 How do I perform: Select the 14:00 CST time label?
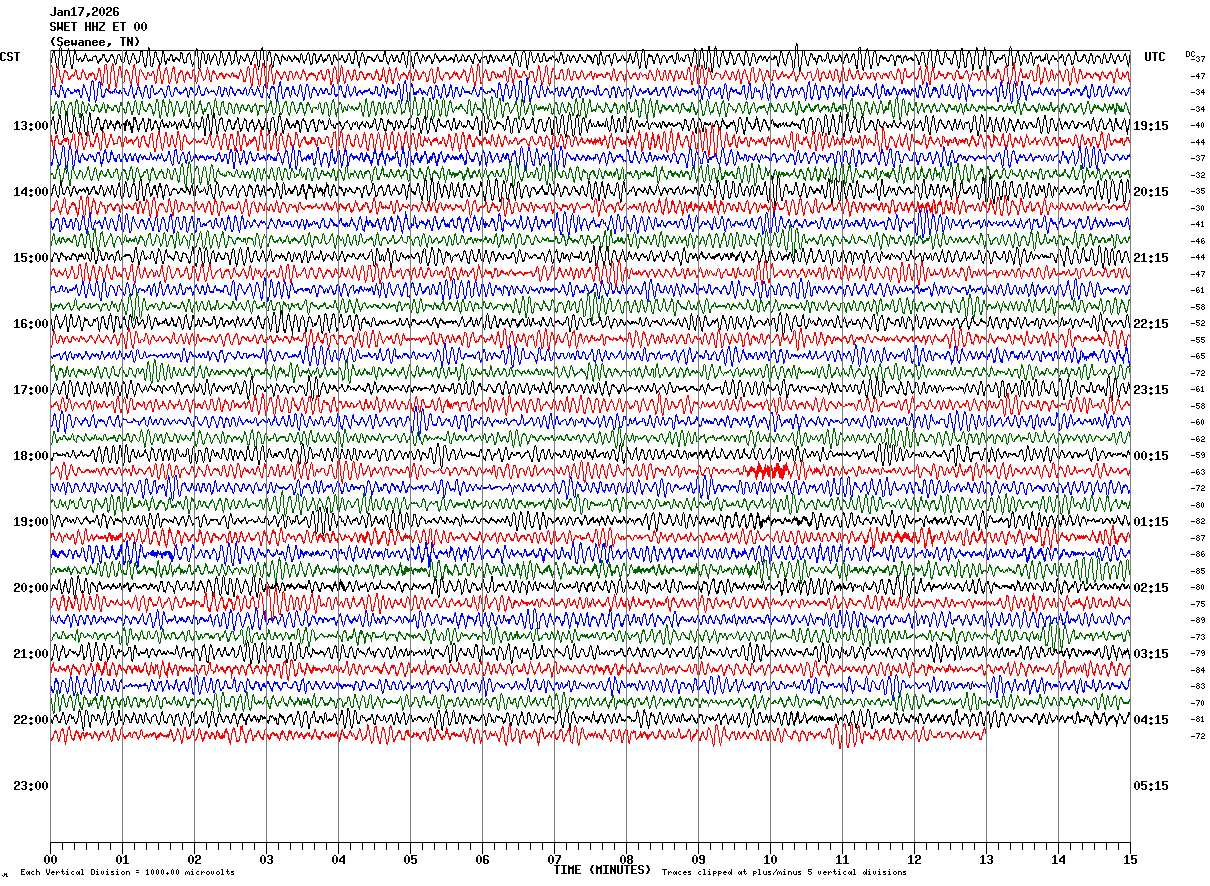30,192
